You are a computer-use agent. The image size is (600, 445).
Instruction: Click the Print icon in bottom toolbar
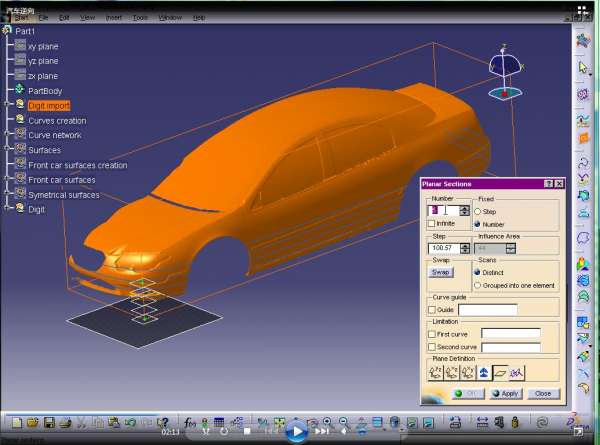65,424
